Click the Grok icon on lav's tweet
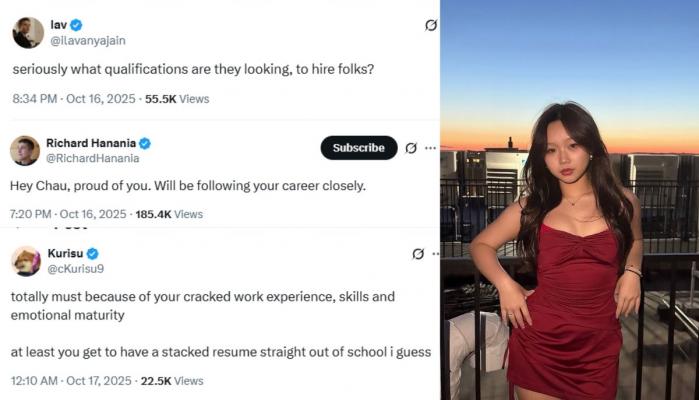The image size is (699, 400). [x=431, y=25]
